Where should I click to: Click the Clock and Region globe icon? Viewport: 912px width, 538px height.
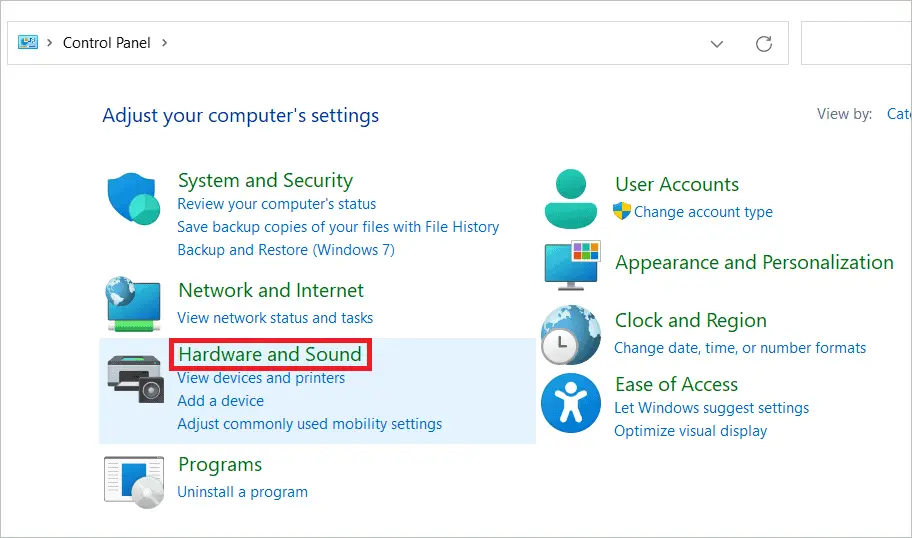click(x=571, y=334)
